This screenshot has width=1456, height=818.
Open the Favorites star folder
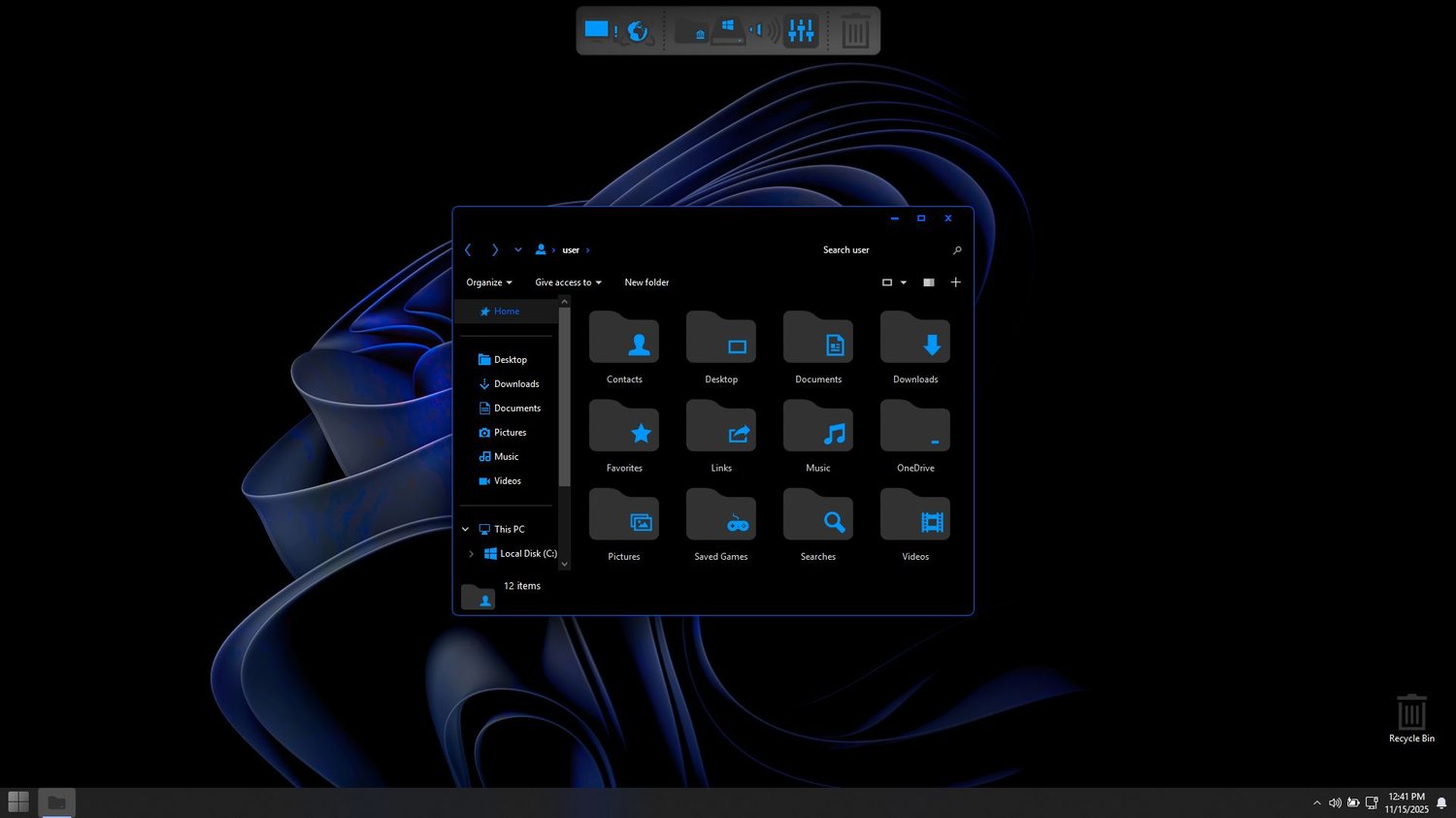pyautogui.click(x=624, y=429)
